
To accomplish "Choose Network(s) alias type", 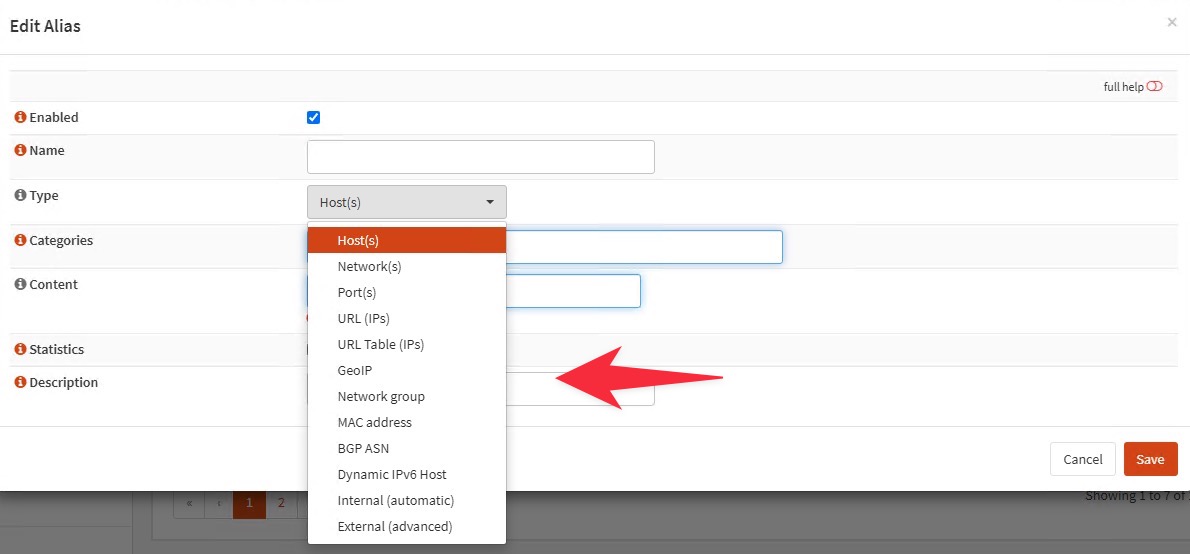I will pyautogui.click(x=407, y=266).
